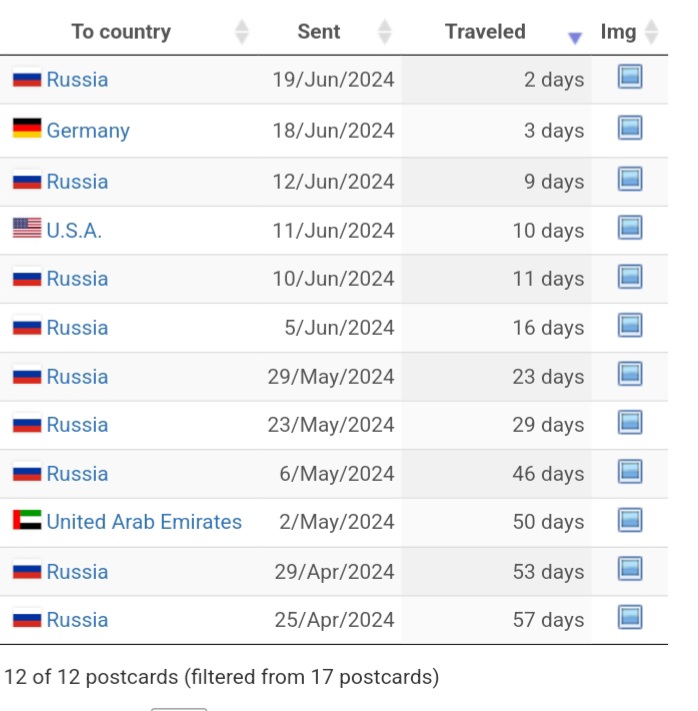Viewport: 698px width, 711px height.
Task: View image for postcard sent 6/May/2024
Action: pyautogui.click(x=629, y=471)
